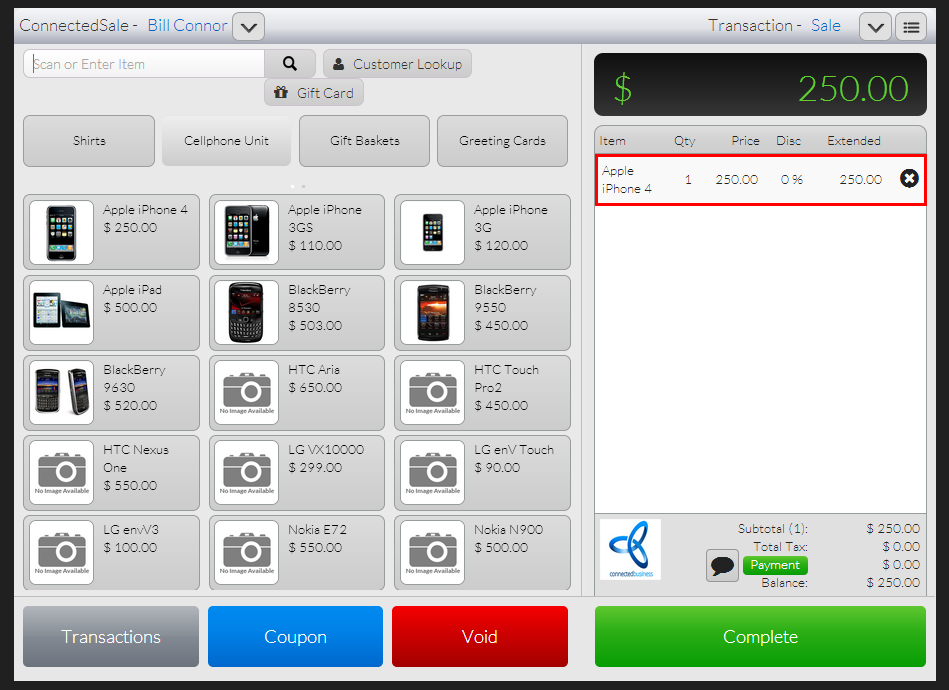
Task: Click the 0 % discount cell
Action: (792, 180)
